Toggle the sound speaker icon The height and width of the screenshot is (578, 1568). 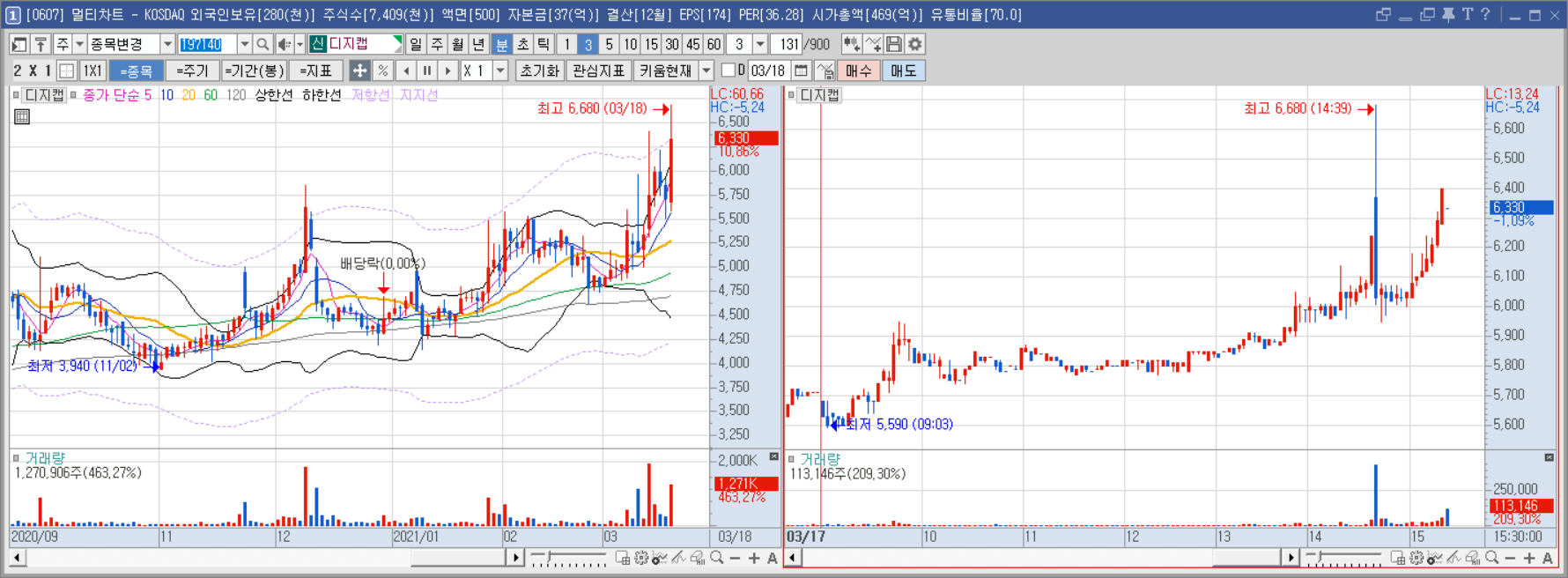(285, 44)
